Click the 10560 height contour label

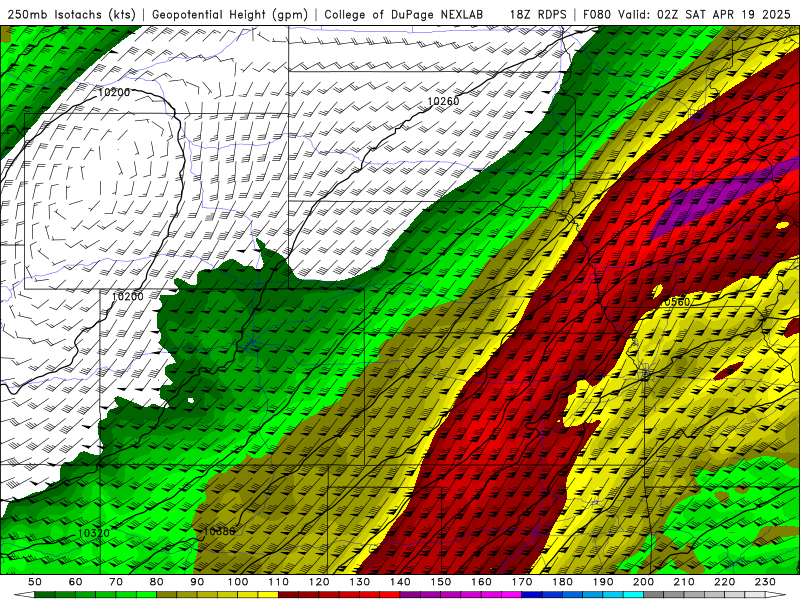point(674,302)
